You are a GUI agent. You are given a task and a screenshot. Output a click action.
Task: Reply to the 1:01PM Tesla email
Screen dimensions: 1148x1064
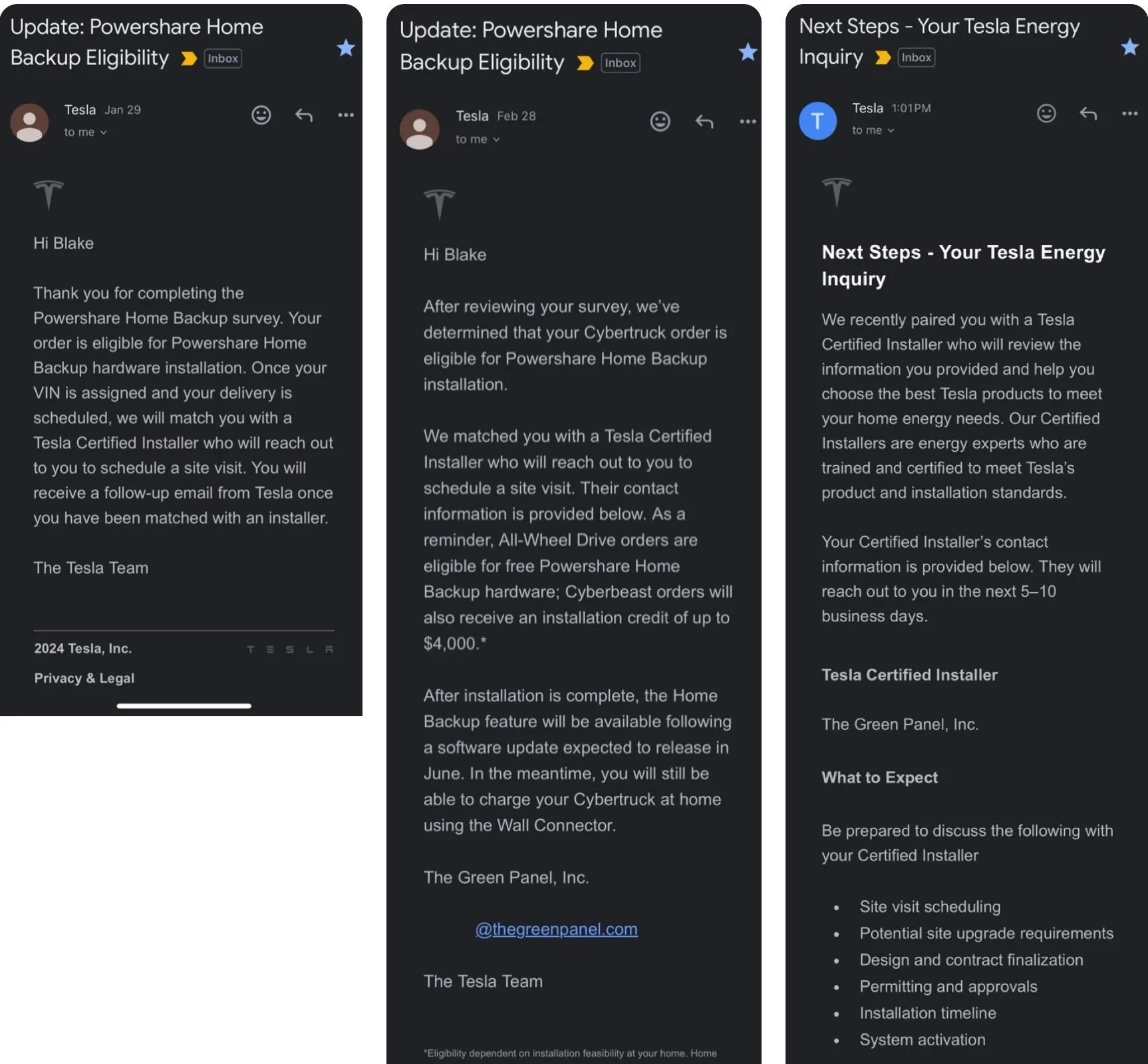click(1088, 113)
